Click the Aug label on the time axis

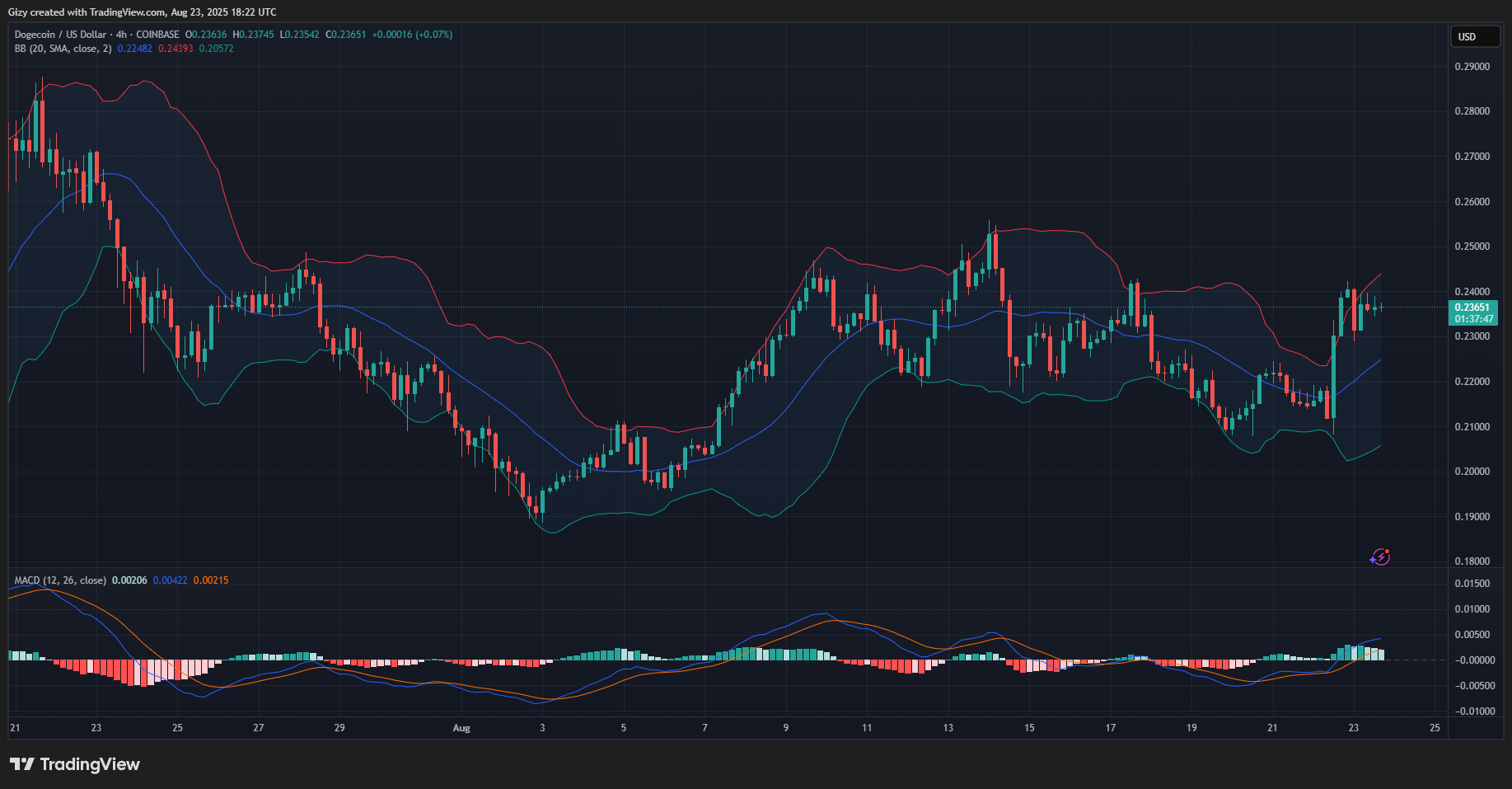point(461,728)
